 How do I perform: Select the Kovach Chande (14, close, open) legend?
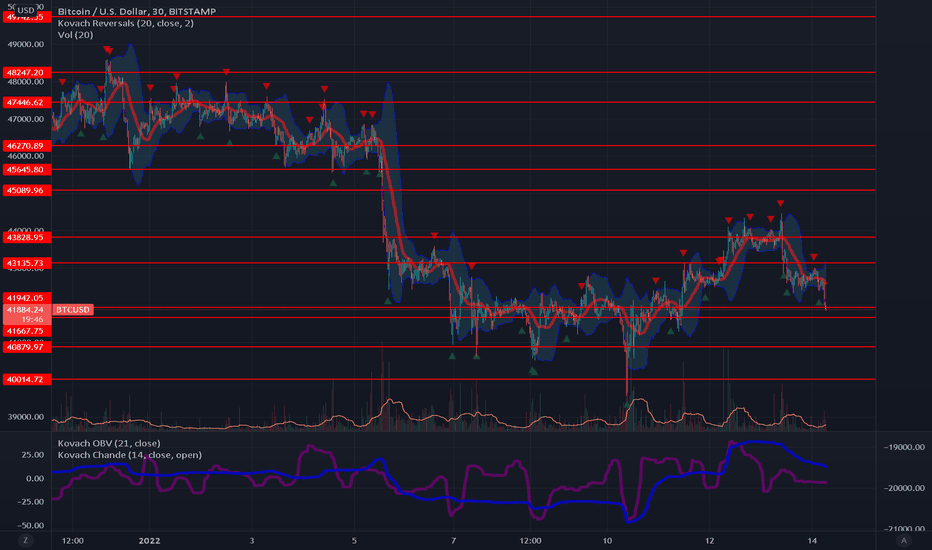[x=130, y=455]
